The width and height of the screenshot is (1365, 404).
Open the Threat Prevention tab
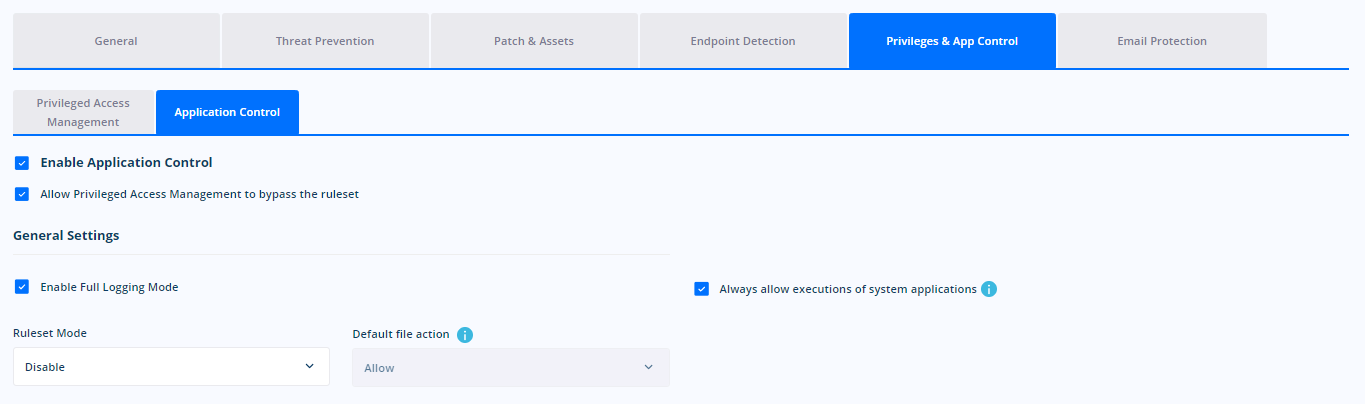(325, 41)
